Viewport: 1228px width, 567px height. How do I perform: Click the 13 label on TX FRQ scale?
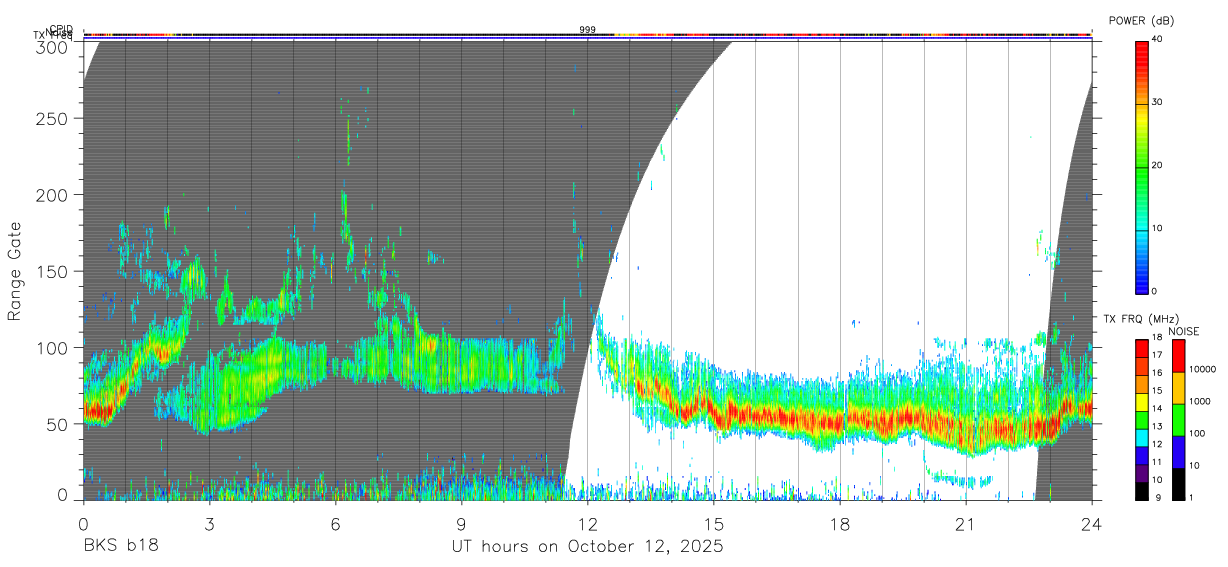[x=1156, y=427]
